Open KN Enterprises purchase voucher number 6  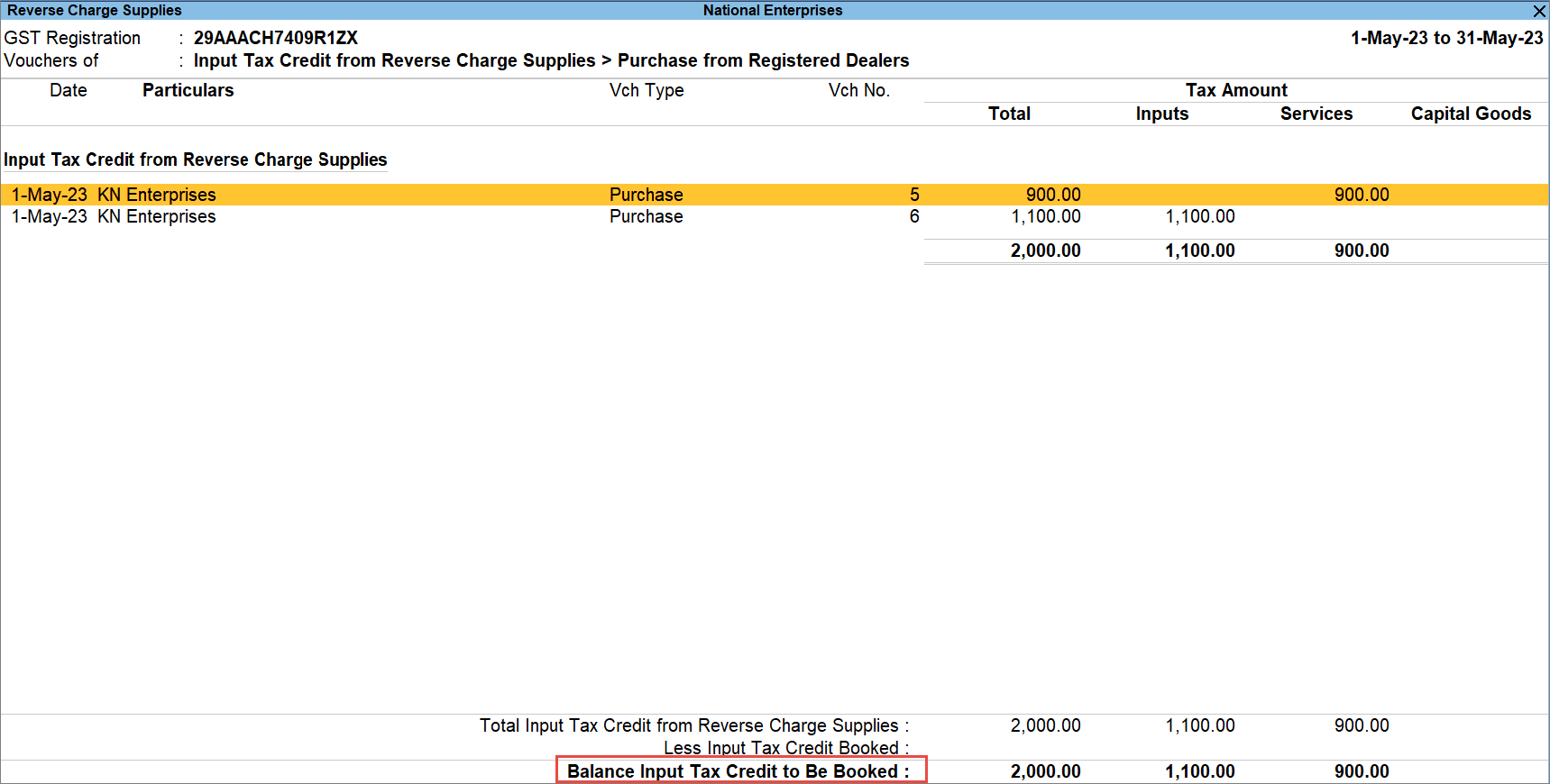pyautogui.click(x=158, y=217)
